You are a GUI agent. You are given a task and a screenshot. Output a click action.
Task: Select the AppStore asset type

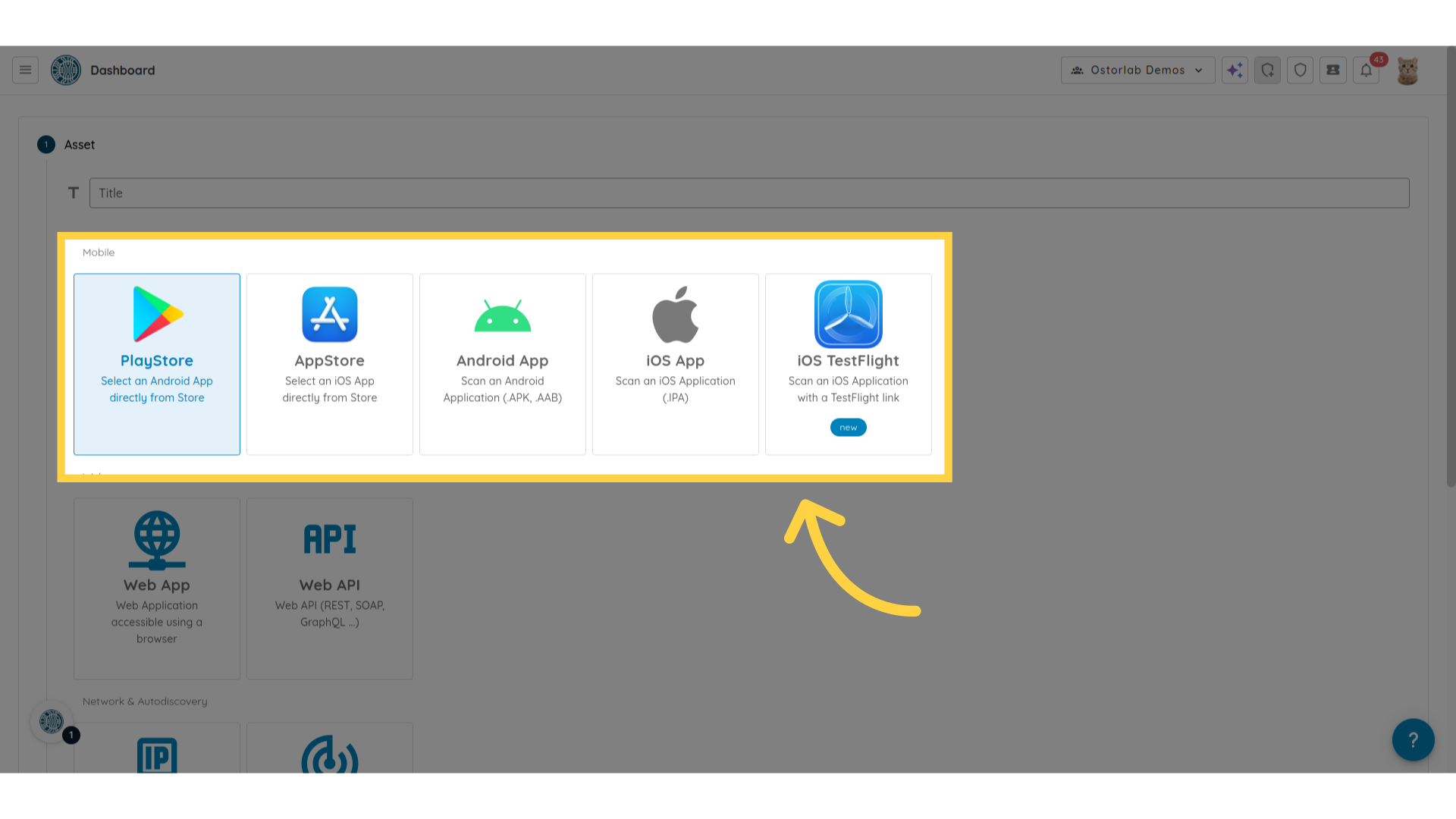(x=330, y=364)
